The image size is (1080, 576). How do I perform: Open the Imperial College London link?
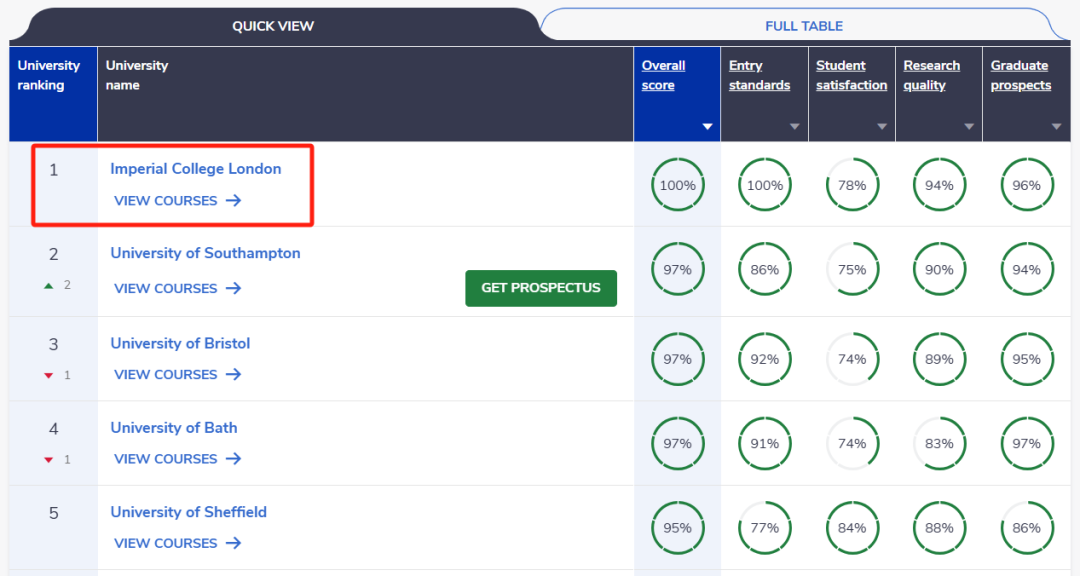pos(196,169)
